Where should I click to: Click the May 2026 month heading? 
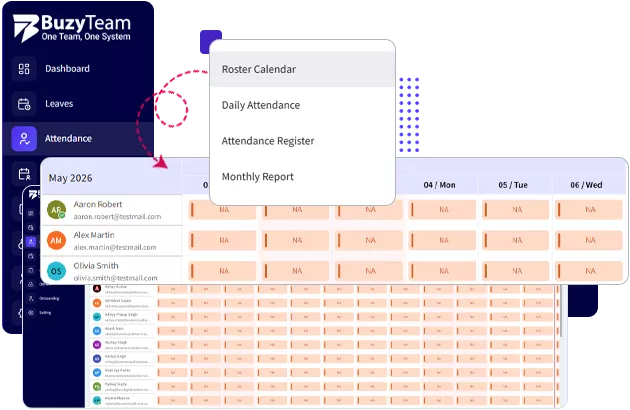tap(70, 178)
